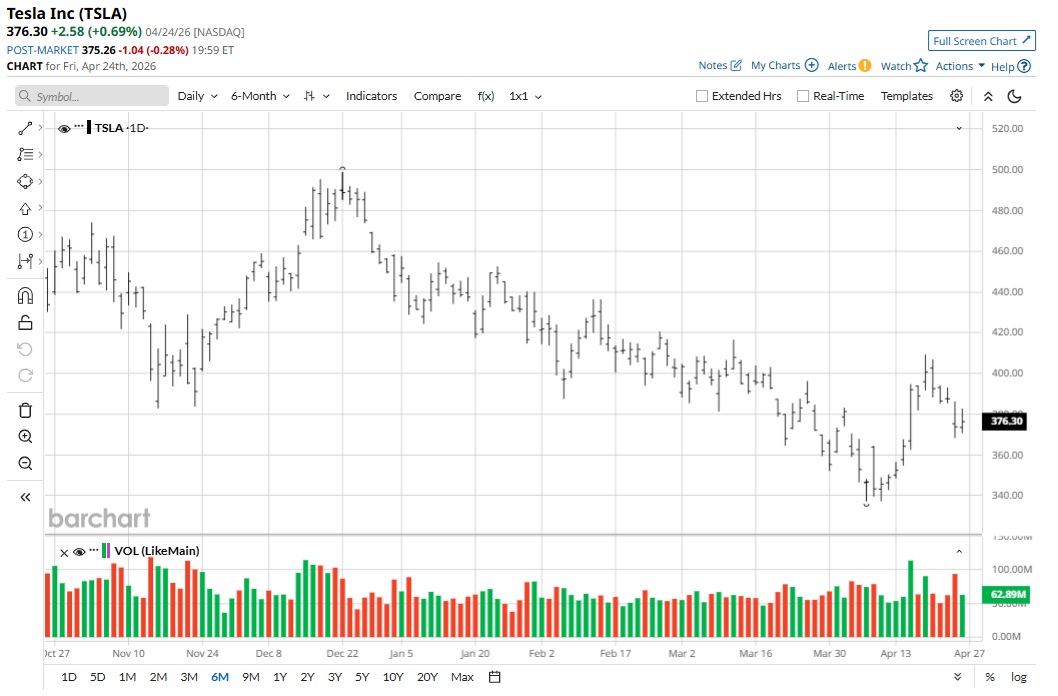The image size is (1058, 696).
Task: Open chart settings gear icon
Action: [x=957, y=96]
